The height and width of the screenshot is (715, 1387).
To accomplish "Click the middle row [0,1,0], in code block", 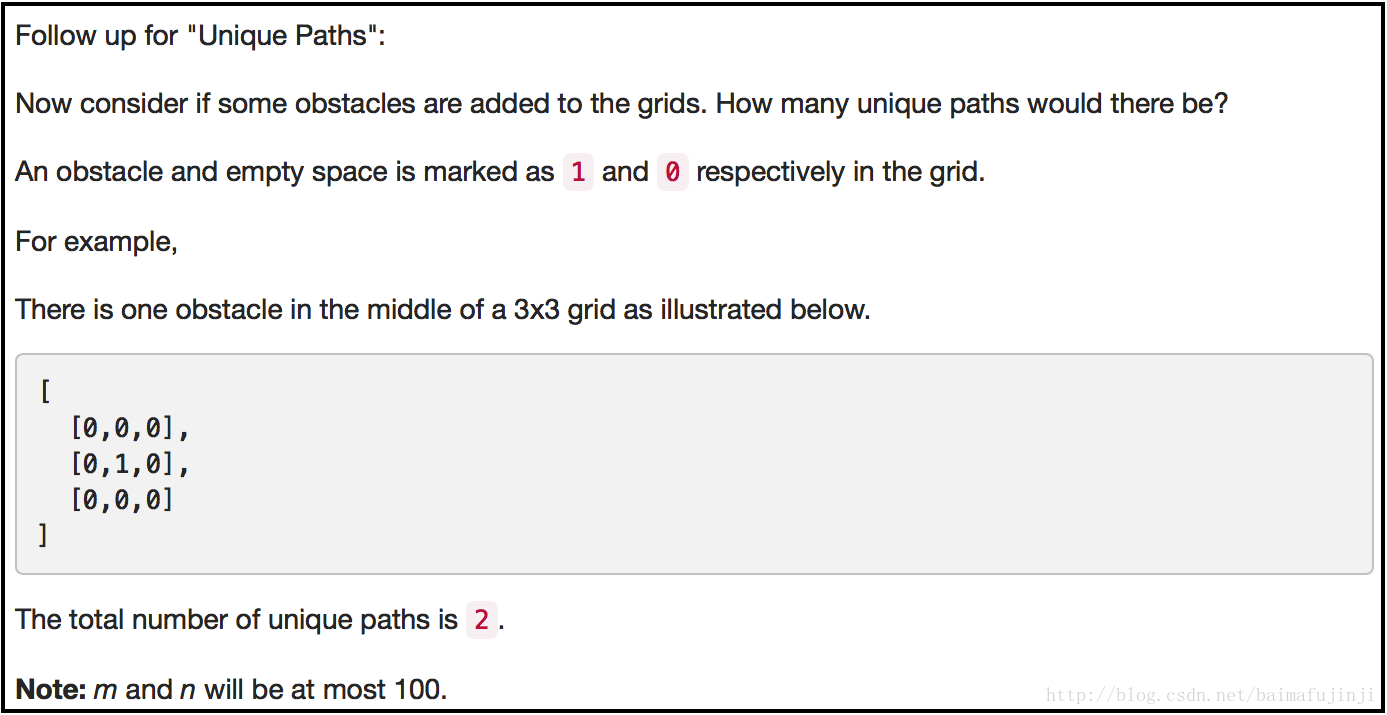I will pyautogui.click(x=129, y=464).
